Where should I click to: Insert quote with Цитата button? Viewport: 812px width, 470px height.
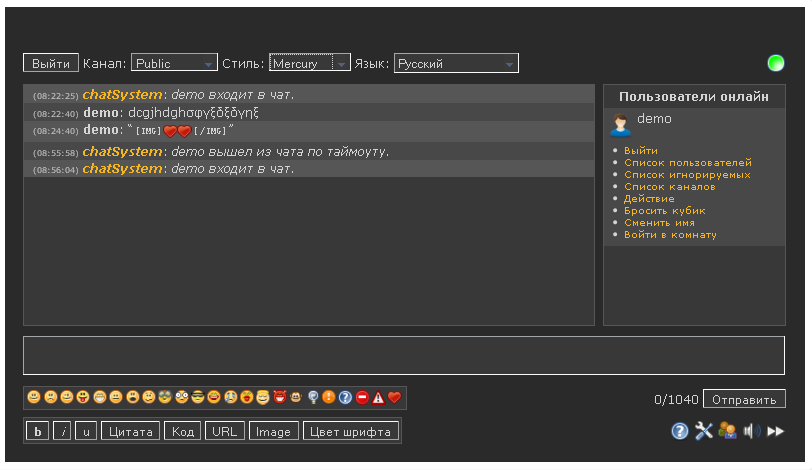click(x=130, y=431)
